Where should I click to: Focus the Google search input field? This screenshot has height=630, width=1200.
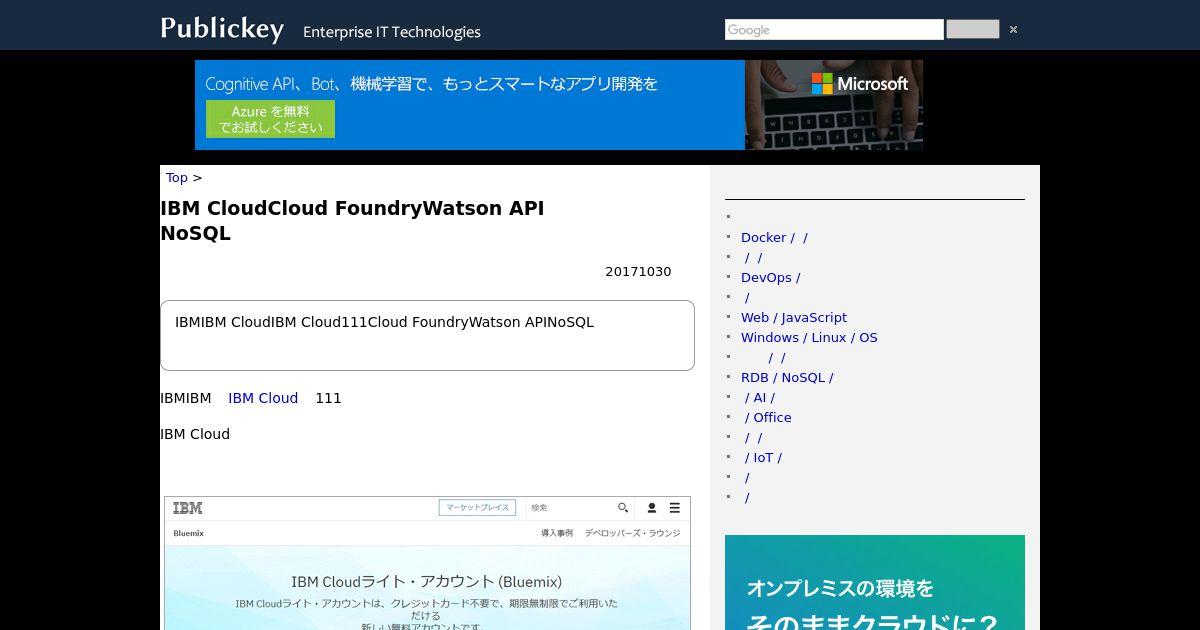[x=834, y=30]
